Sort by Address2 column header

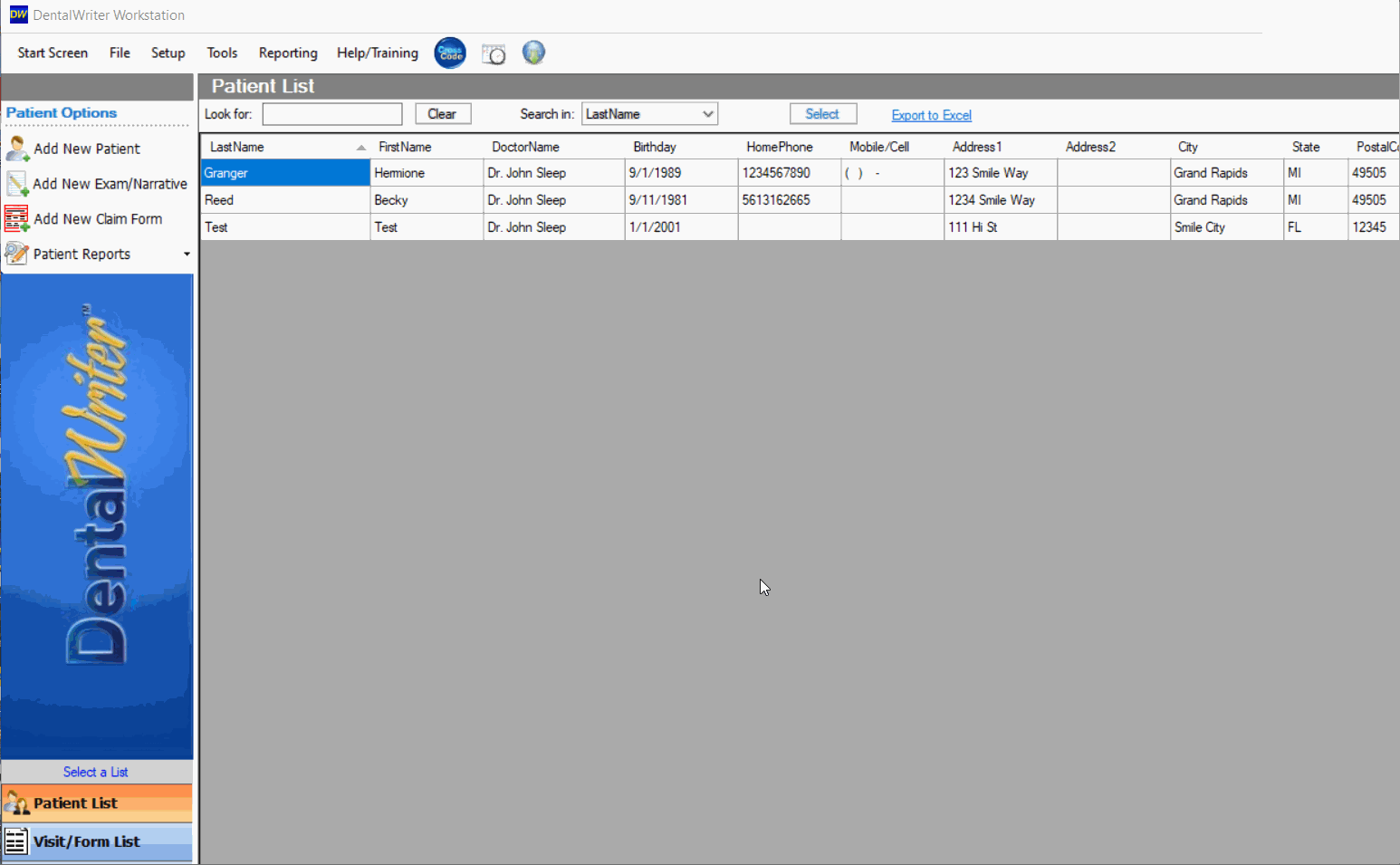[x=1114, y=147]
